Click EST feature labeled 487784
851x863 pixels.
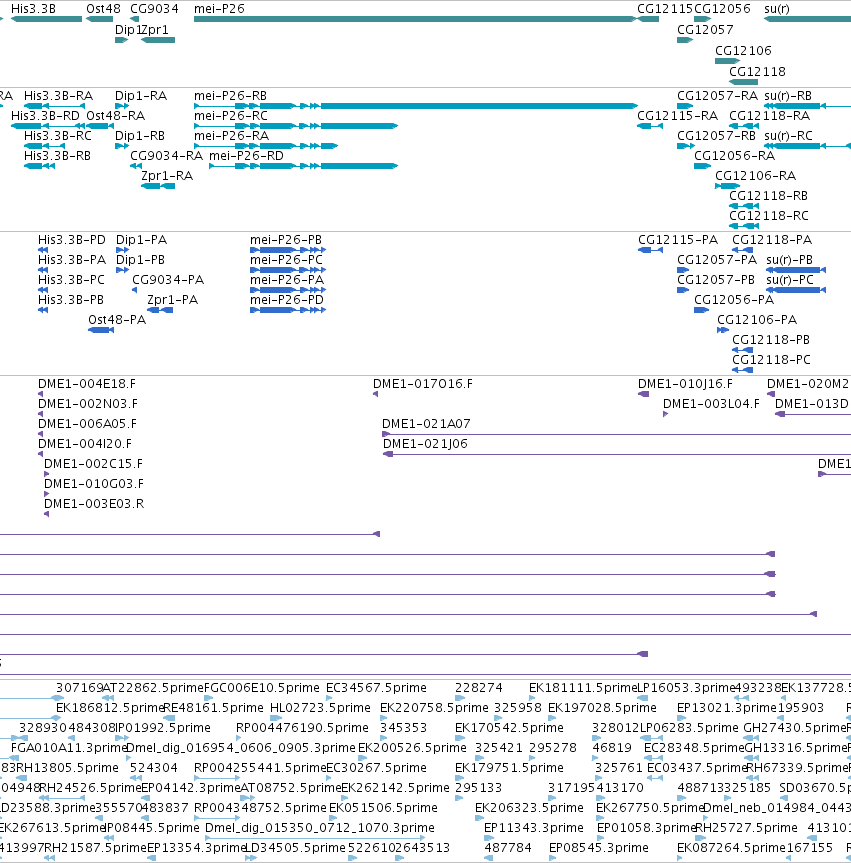click(508, 848)
